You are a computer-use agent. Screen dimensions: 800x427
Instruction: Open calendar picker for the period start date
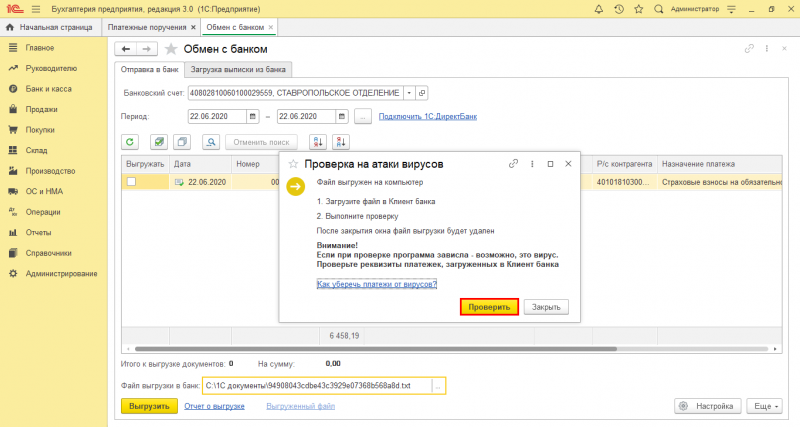point(253,116)
